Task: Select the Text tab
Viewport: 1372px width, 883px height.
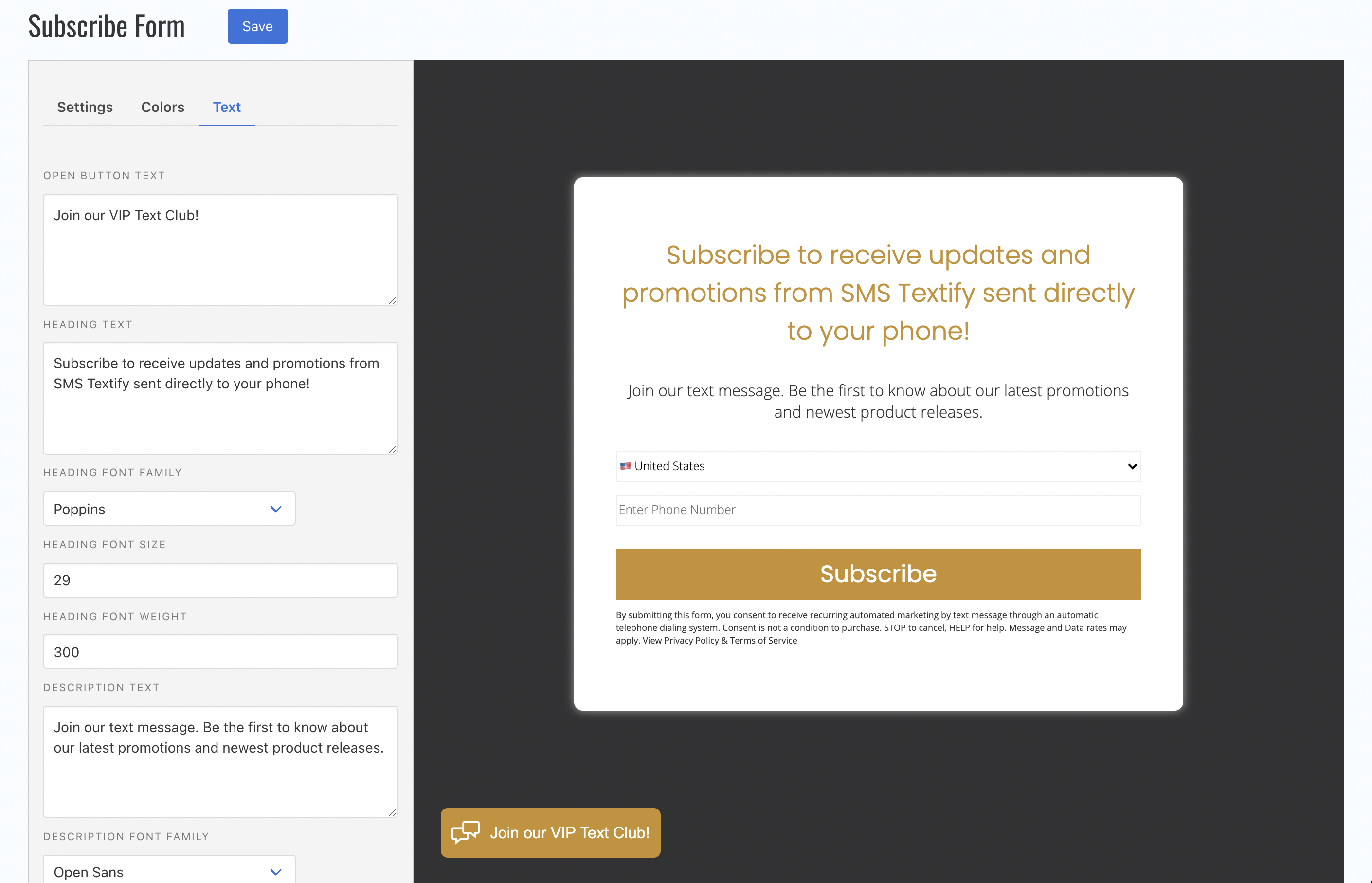Action: click(x=226, y=107)
